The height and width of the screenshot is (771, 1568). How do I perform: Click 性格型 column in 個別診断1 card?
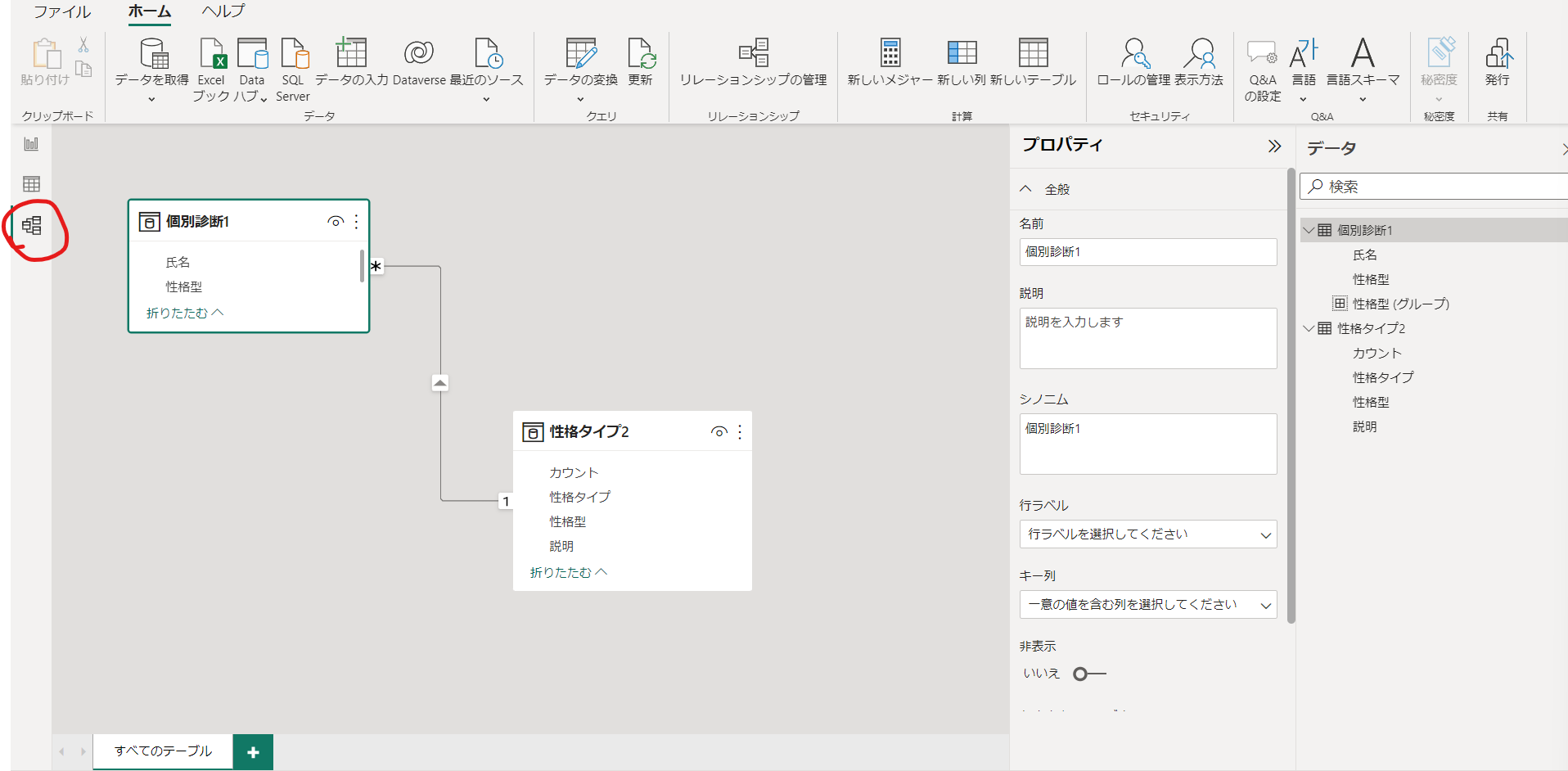tap(184, 287)
